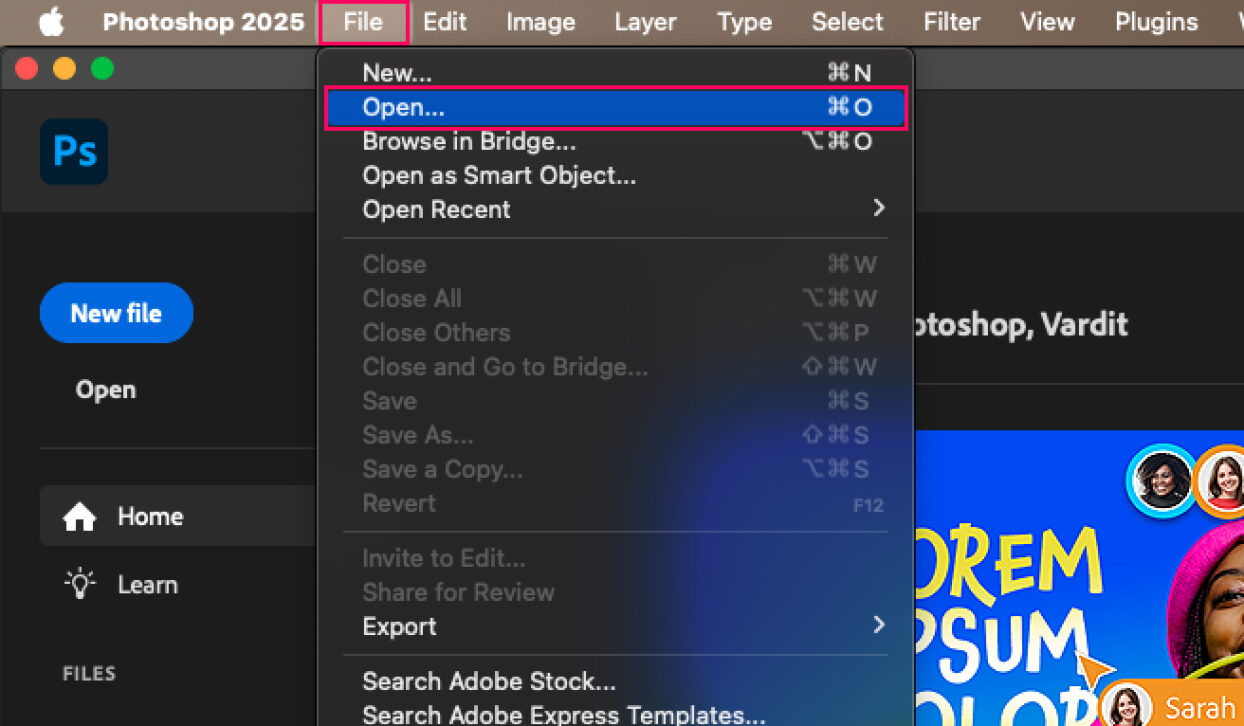Click the orange cursor pointer on the template
The height and width of the screenshot is (726, 1244).
(x=1097, y=667)
